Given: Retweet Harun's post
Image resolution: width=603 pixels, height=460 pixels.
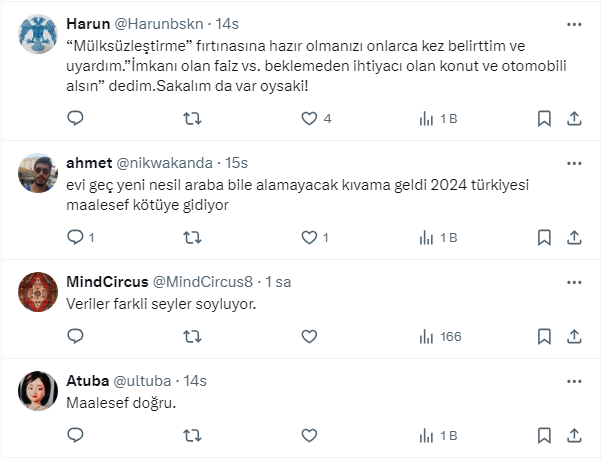Looking at the screenshot, I should (x=193, y=118).
